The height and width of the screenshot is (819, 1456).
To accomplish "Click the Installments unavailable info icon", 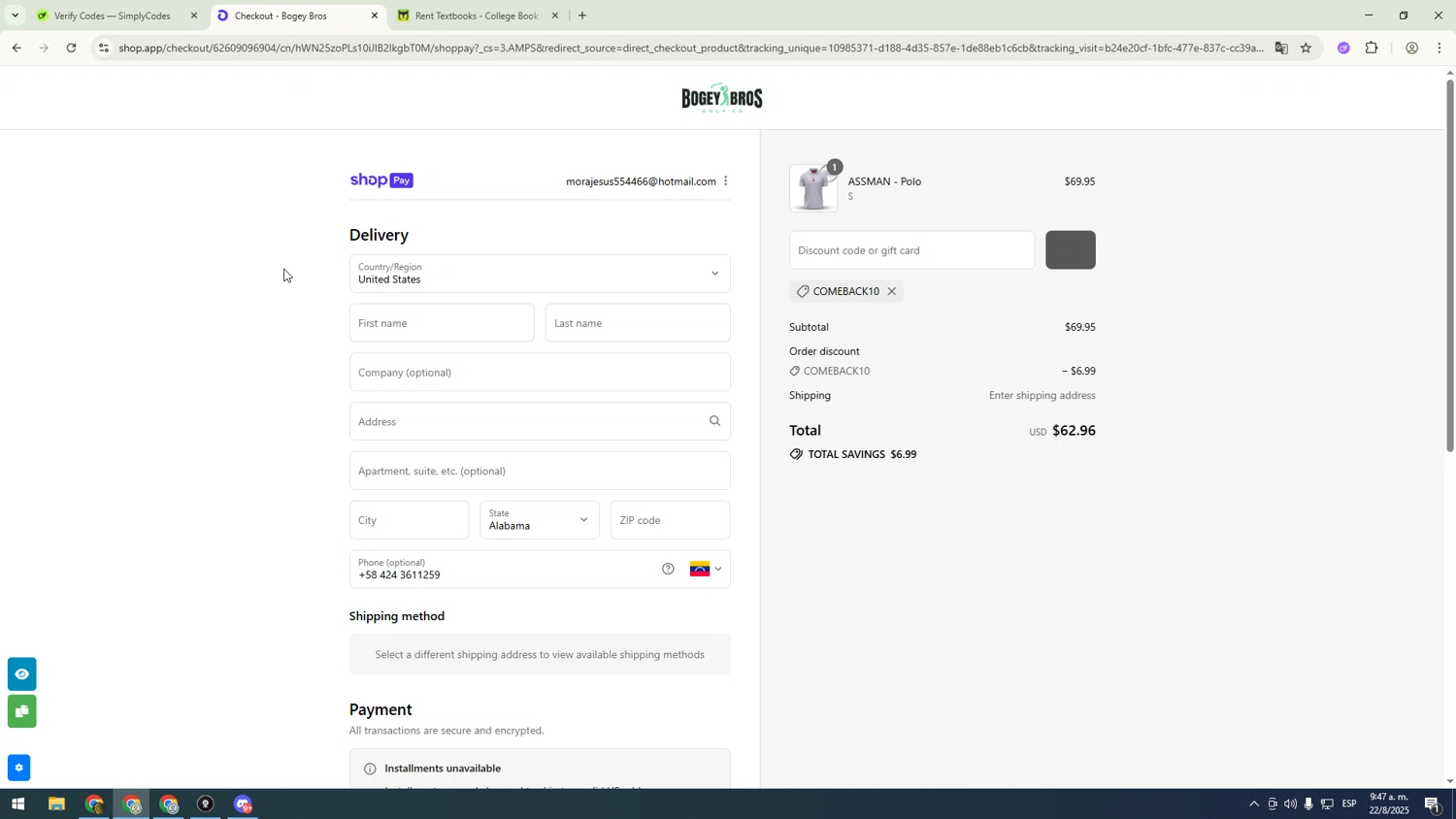I will click(370, 770).
